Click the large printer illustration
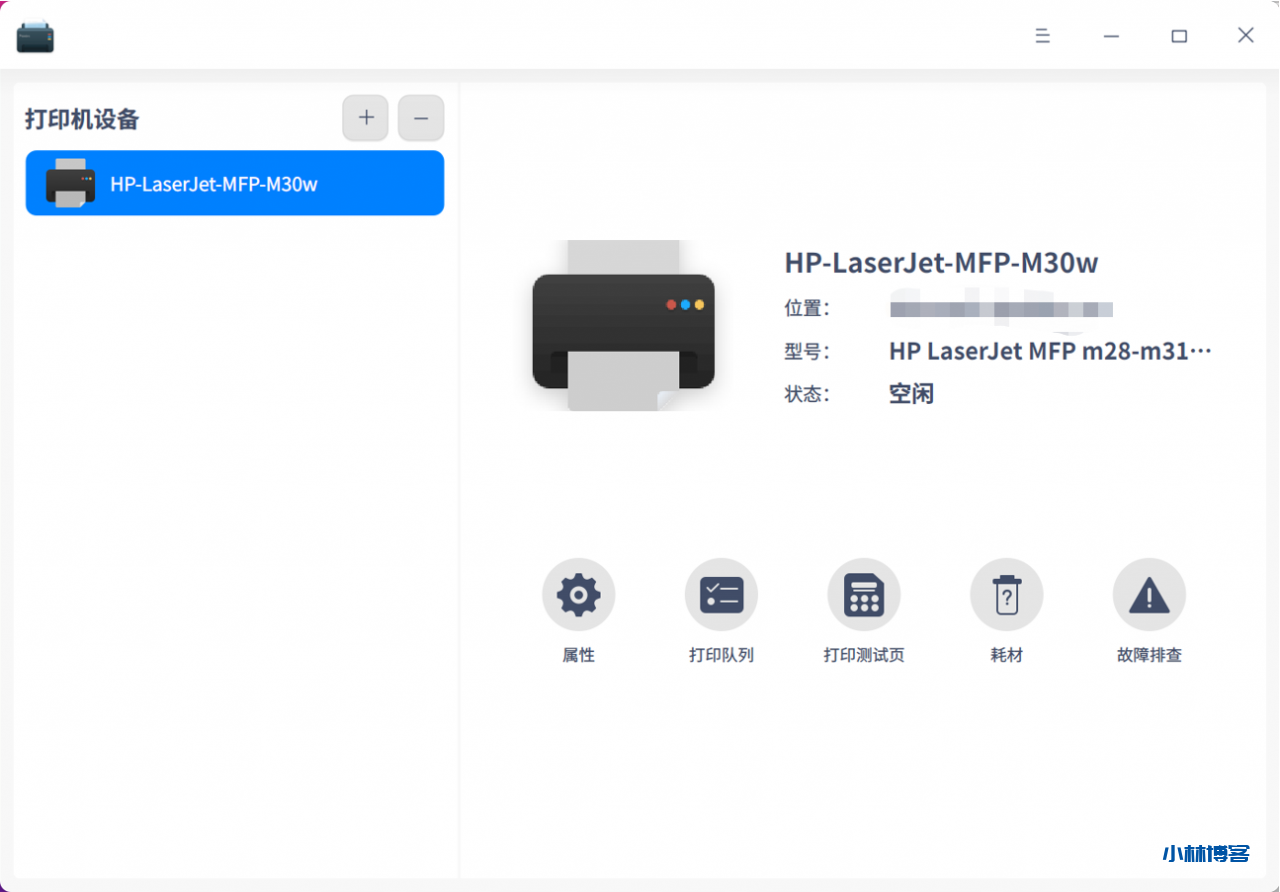Image resolution: width=1280 pixels, height=892 pixels. coord(623,326)
